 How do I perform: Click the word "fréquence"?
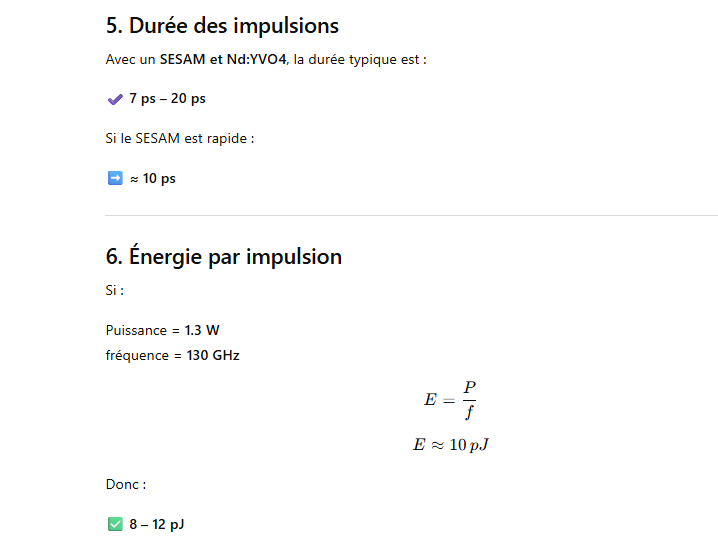(x=137, y=355)
